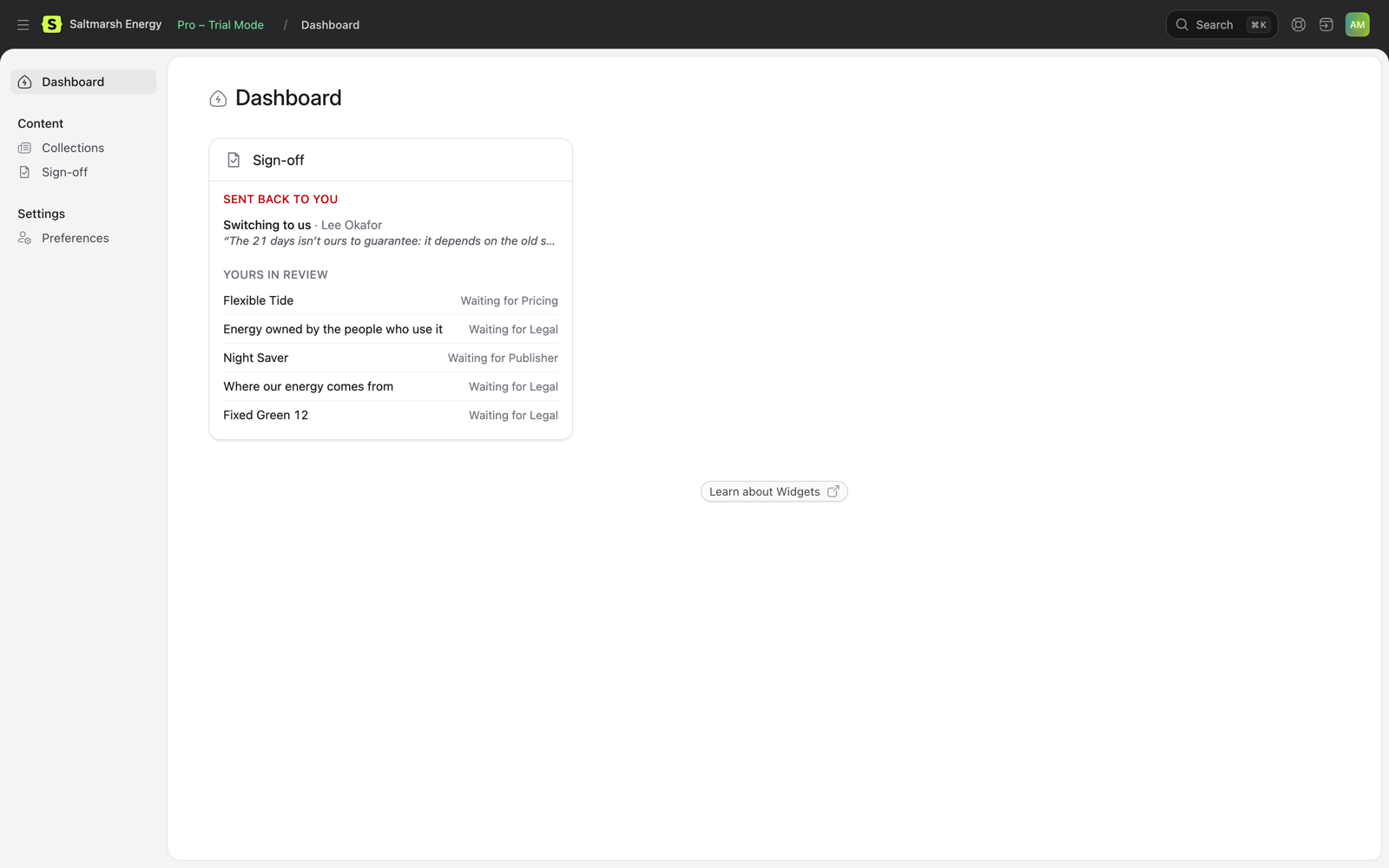Click the Saltmarsh Energy workspace name
The width and height of the screenshot is (1389, 868).
[x=115, y=24]
